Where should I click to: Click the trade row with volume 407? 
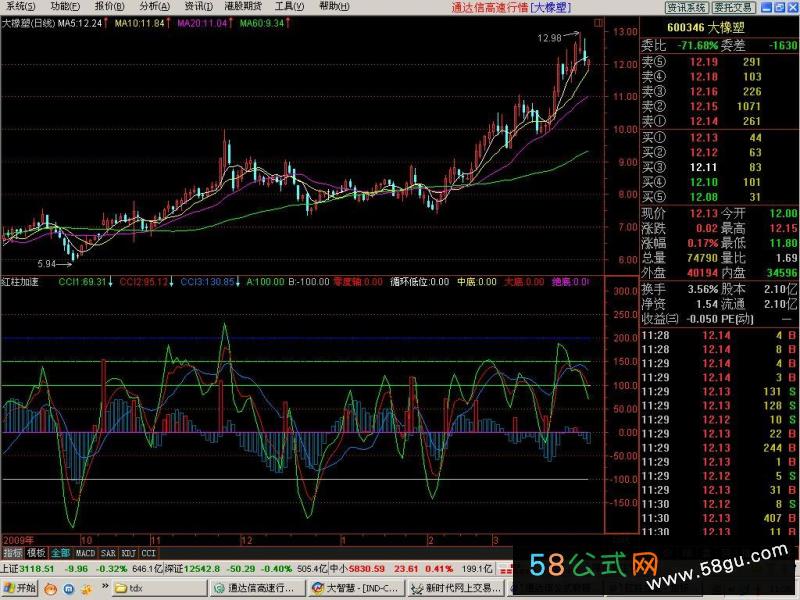(x=718, y=518)
